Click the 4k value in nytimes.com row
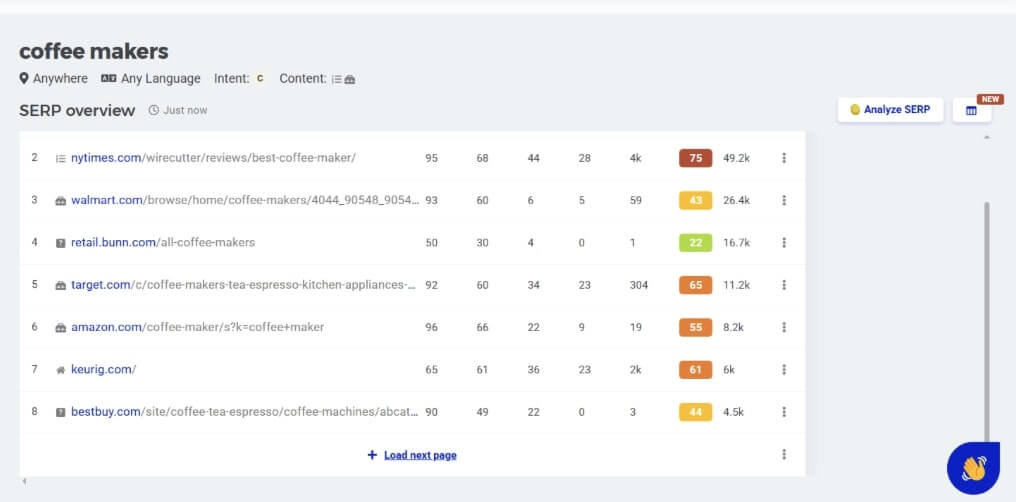Viewport: 1016px width, 502px height. coord(635,158)
